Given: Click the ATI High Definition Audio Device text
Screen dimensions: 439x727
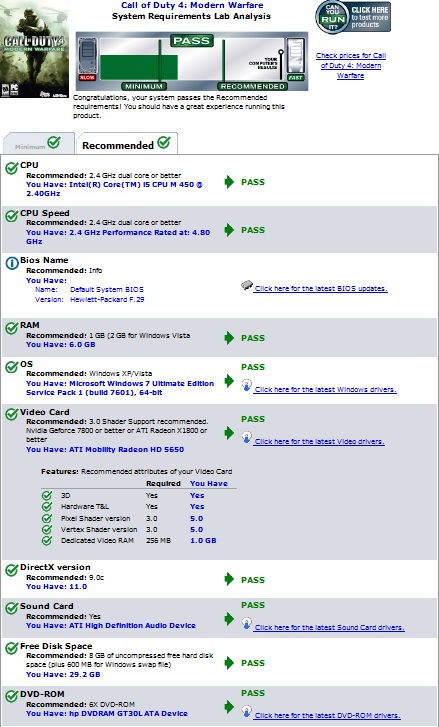Looking at the screenshot, I should click(132, 625).
